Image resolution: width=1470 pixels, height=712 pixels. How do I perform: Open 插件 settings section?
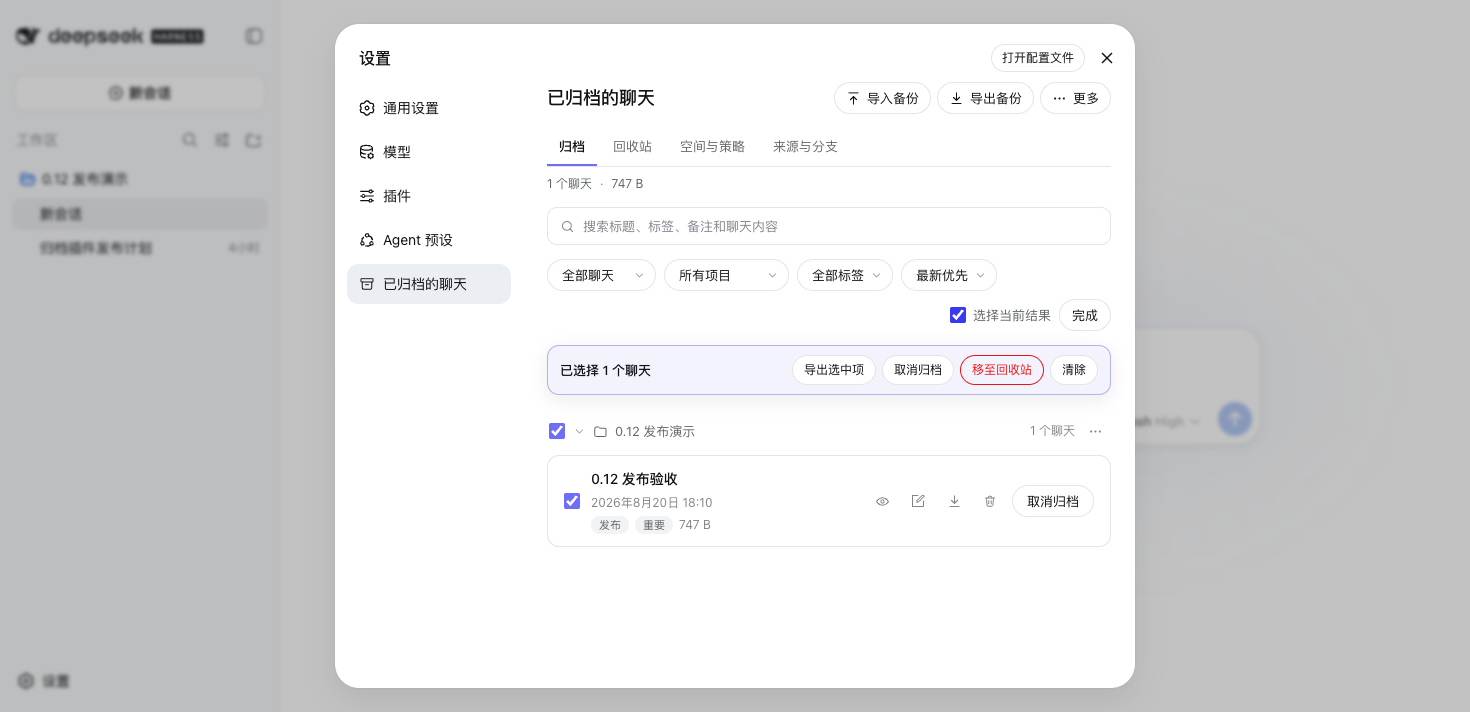point(429,196)
